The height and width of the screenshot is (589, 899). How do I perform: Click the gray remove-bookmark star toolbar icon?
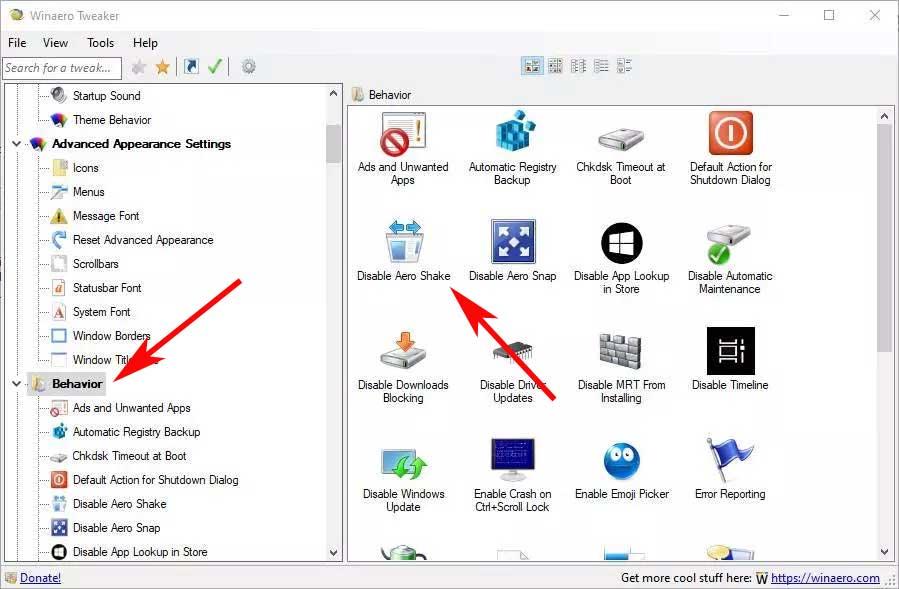[138, 67]
